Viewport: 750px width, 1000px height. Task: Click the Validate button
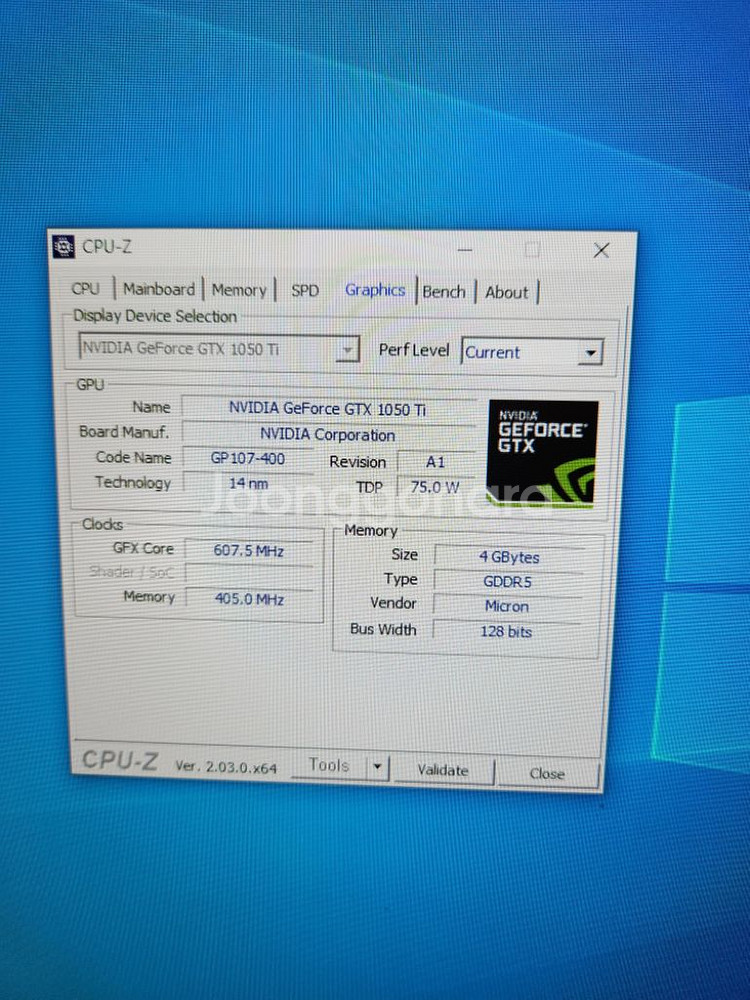(x=443, y=770)
